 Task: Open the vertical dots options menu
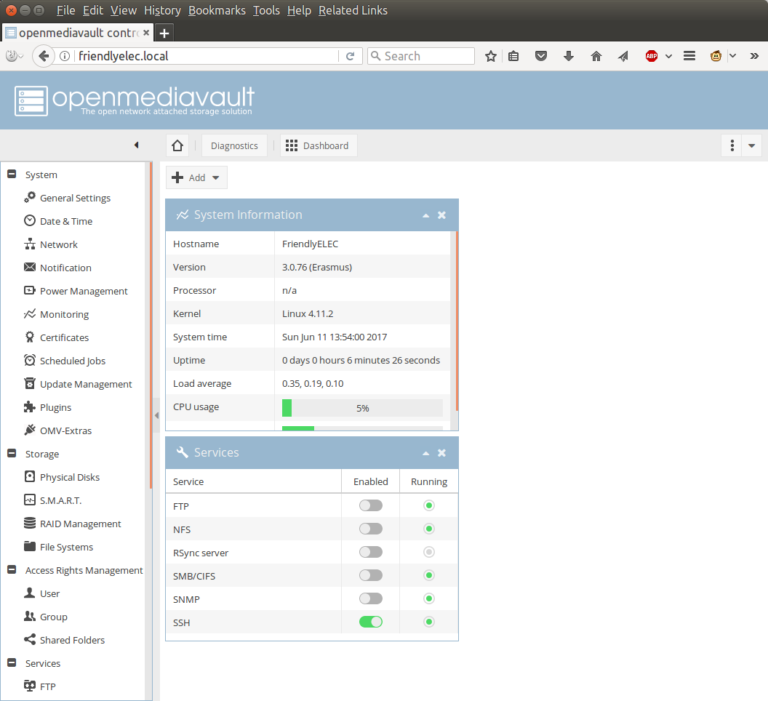point(732,145)
